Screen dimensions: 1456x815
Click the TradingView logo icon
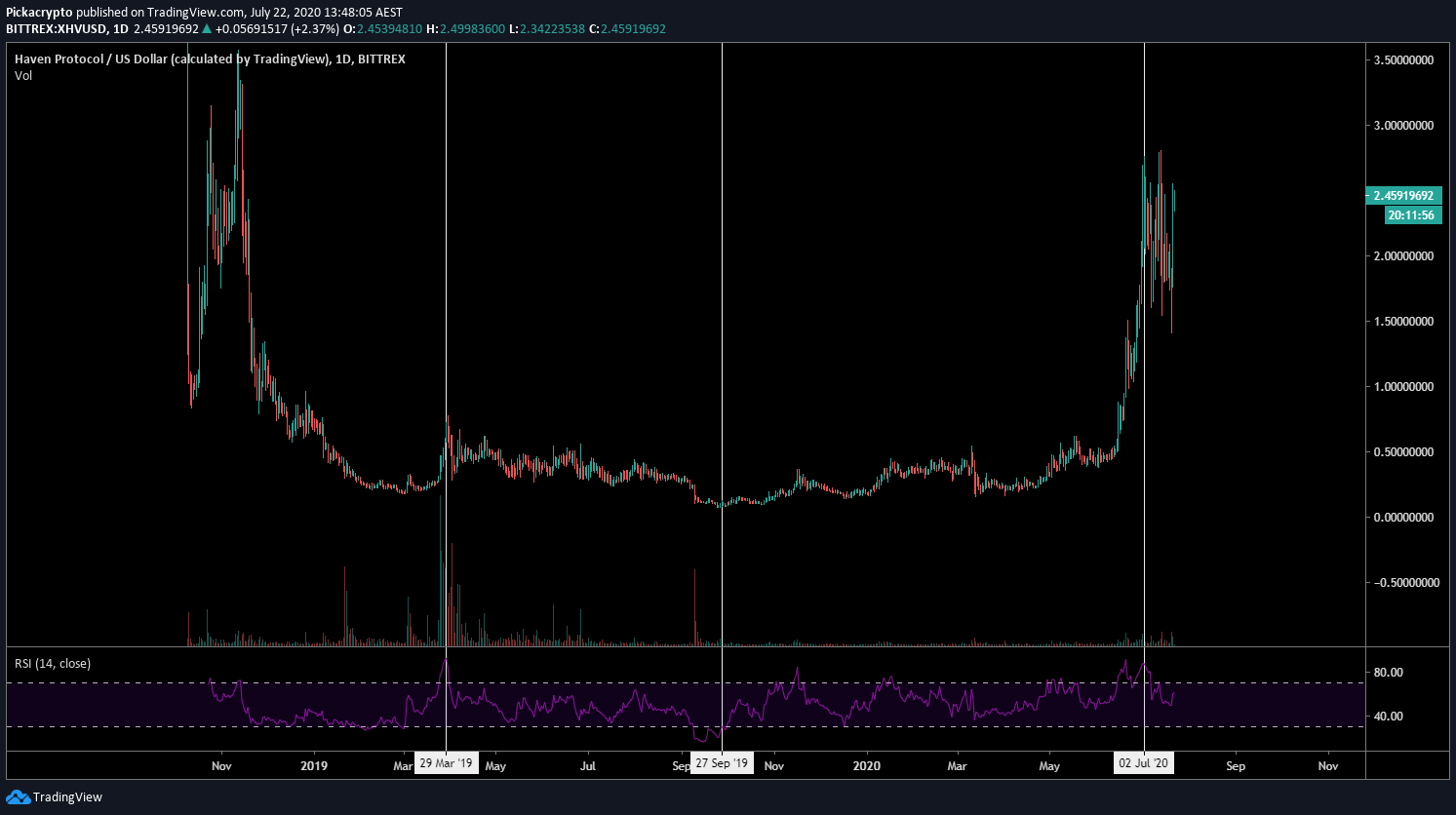(18, 796)
